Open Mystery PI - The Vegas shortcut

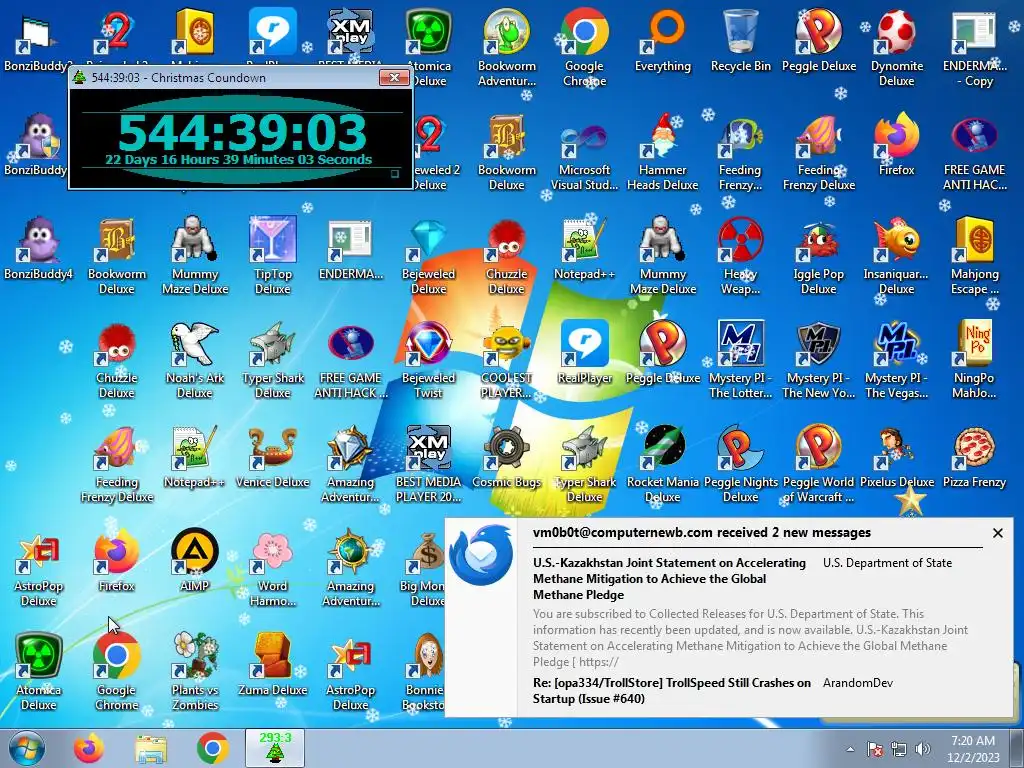897,360
